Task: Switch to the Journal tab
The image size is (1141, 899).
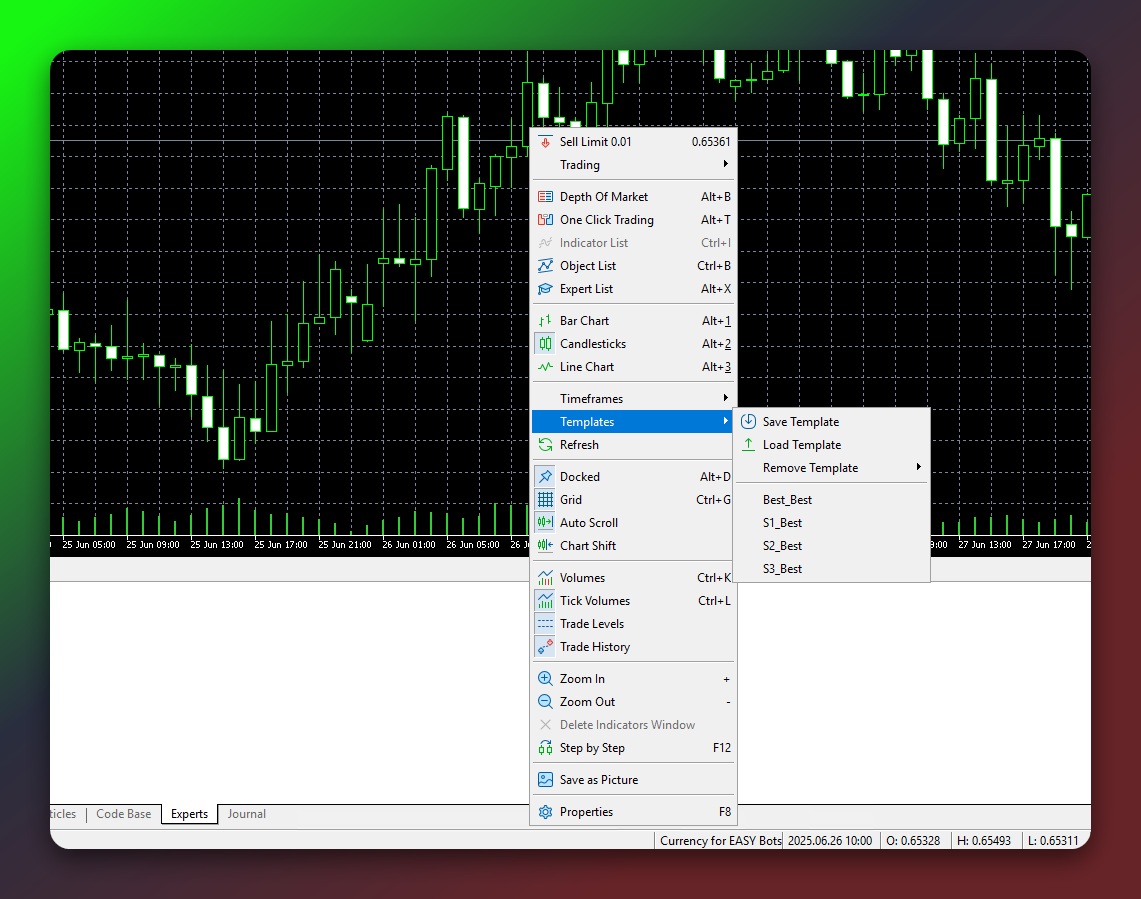Action: [x=247, y=814]
